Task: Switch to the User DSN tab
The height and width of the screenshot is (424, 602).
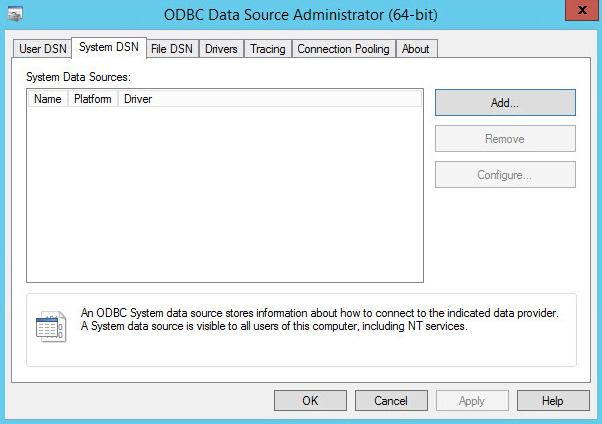Action: click(42, 49)
